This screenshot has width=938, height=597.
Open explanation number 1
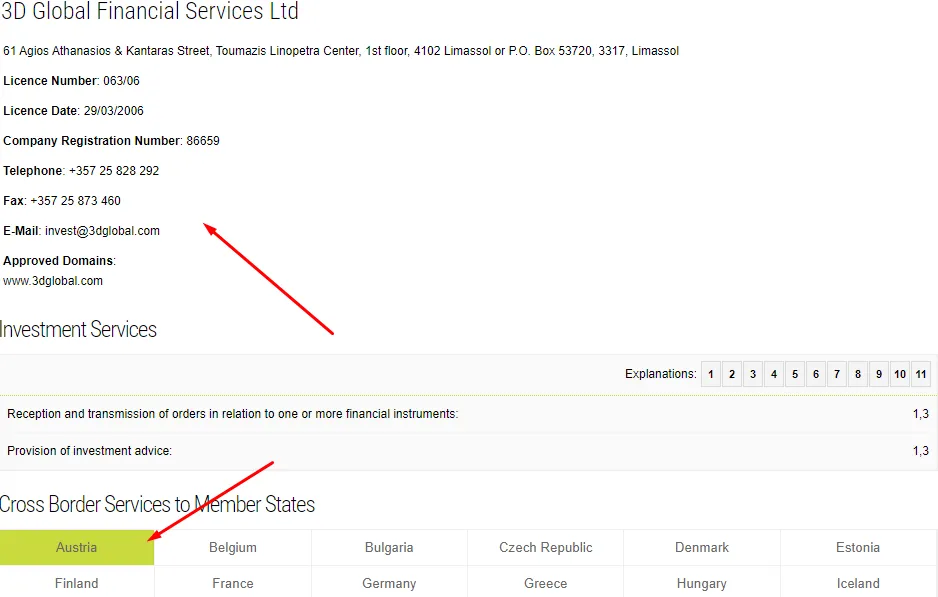[711, 374]
